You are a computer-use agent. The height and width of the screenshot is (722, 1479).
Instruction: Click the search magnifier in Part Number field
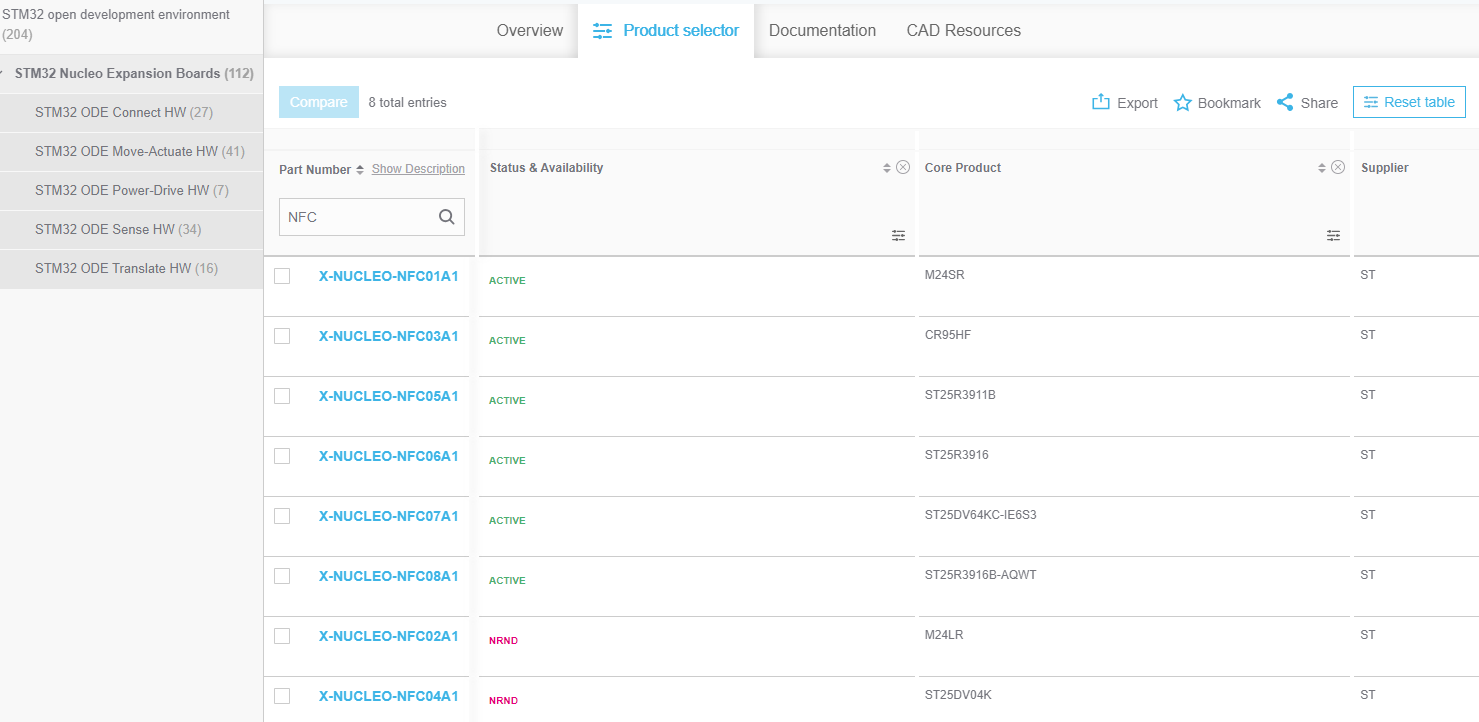click(x=447, y=217)
